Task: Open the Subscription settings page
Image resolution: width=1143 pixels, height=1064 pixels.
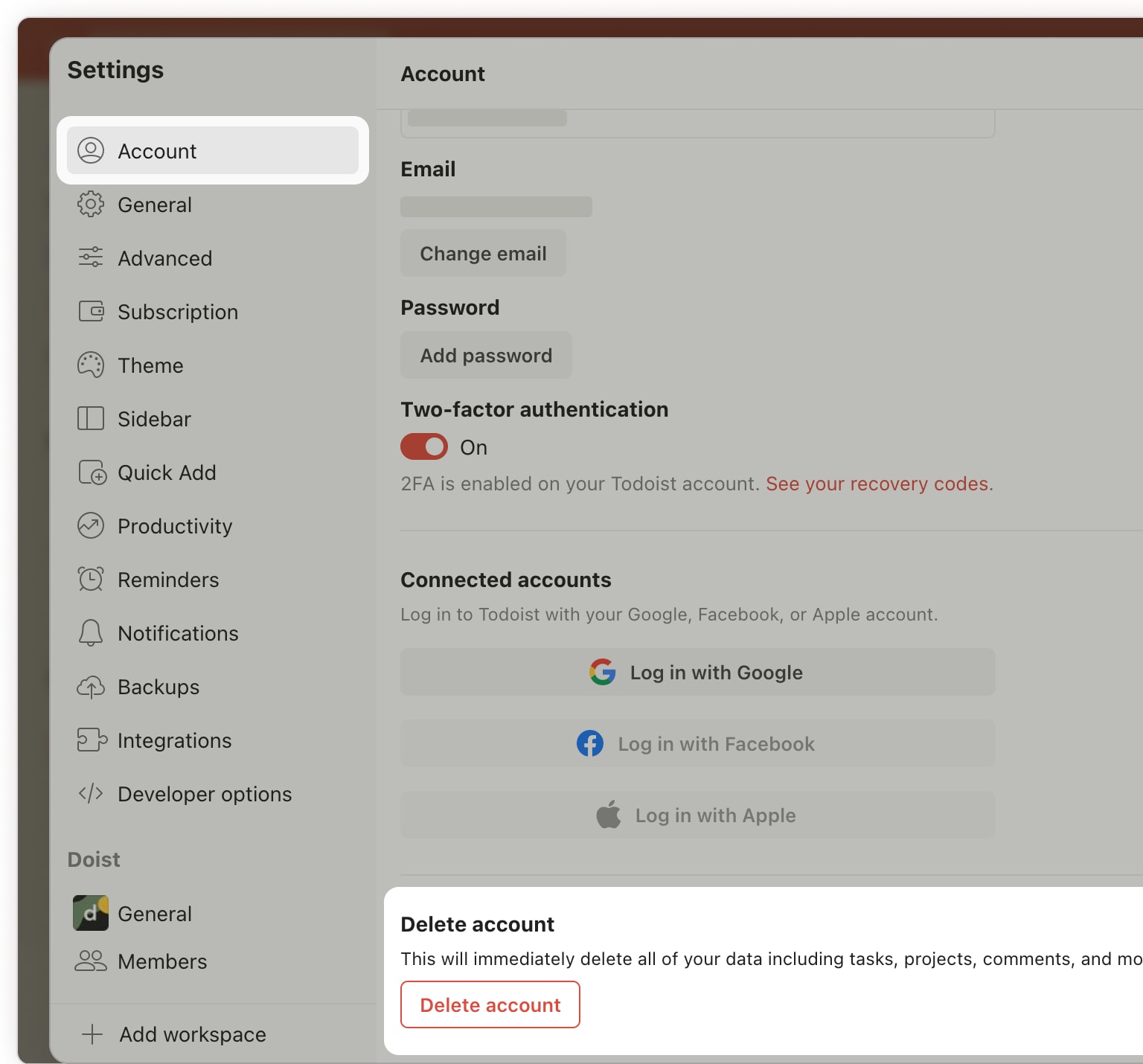Action: click(178, 312)
